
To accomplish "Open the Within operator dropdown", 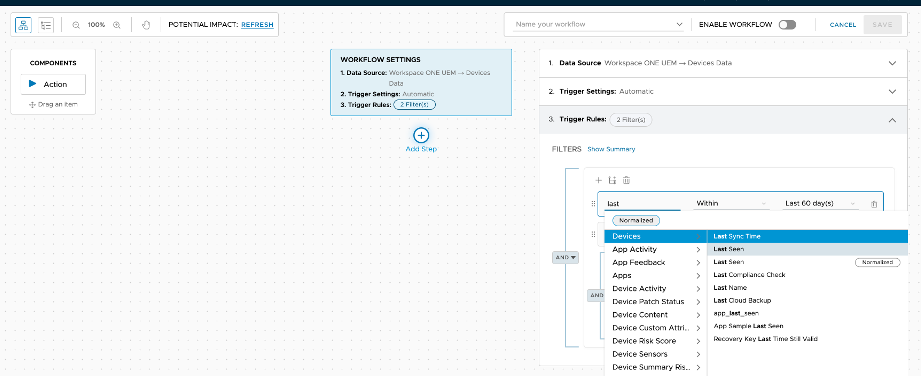I will click(x=731, y=204).
